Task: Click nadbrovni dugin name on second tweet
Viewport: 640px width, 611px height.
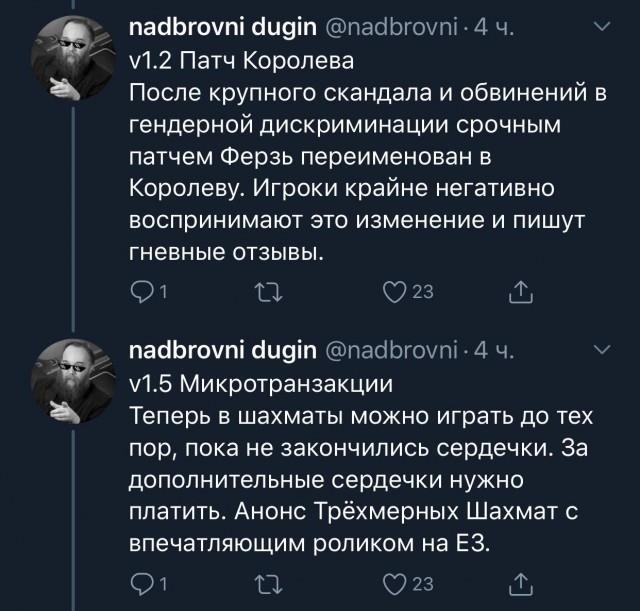Action: (x=223, y=350)
